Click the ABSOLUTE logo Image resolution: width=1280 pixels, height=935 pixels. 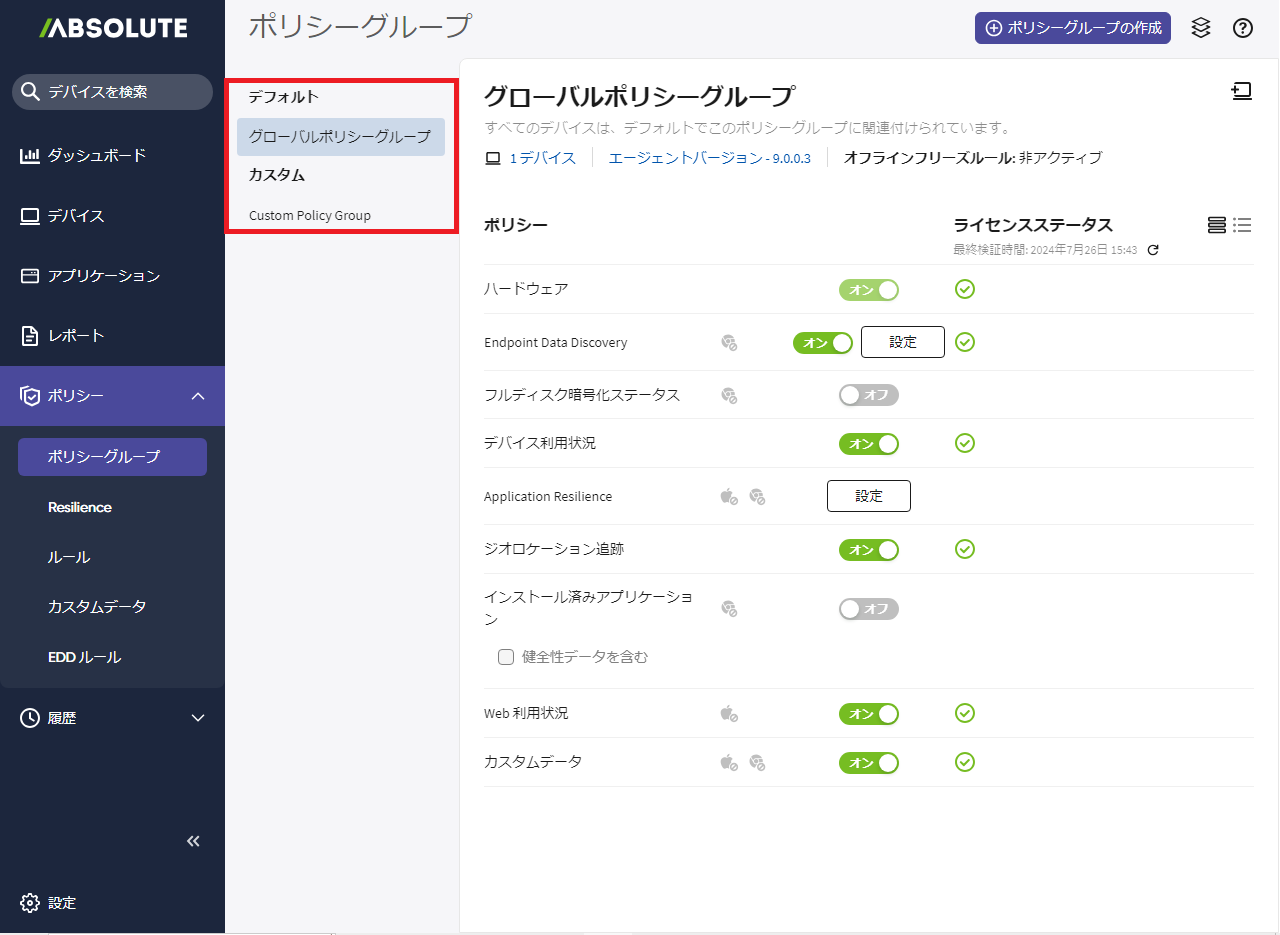[x=113, y=27]
